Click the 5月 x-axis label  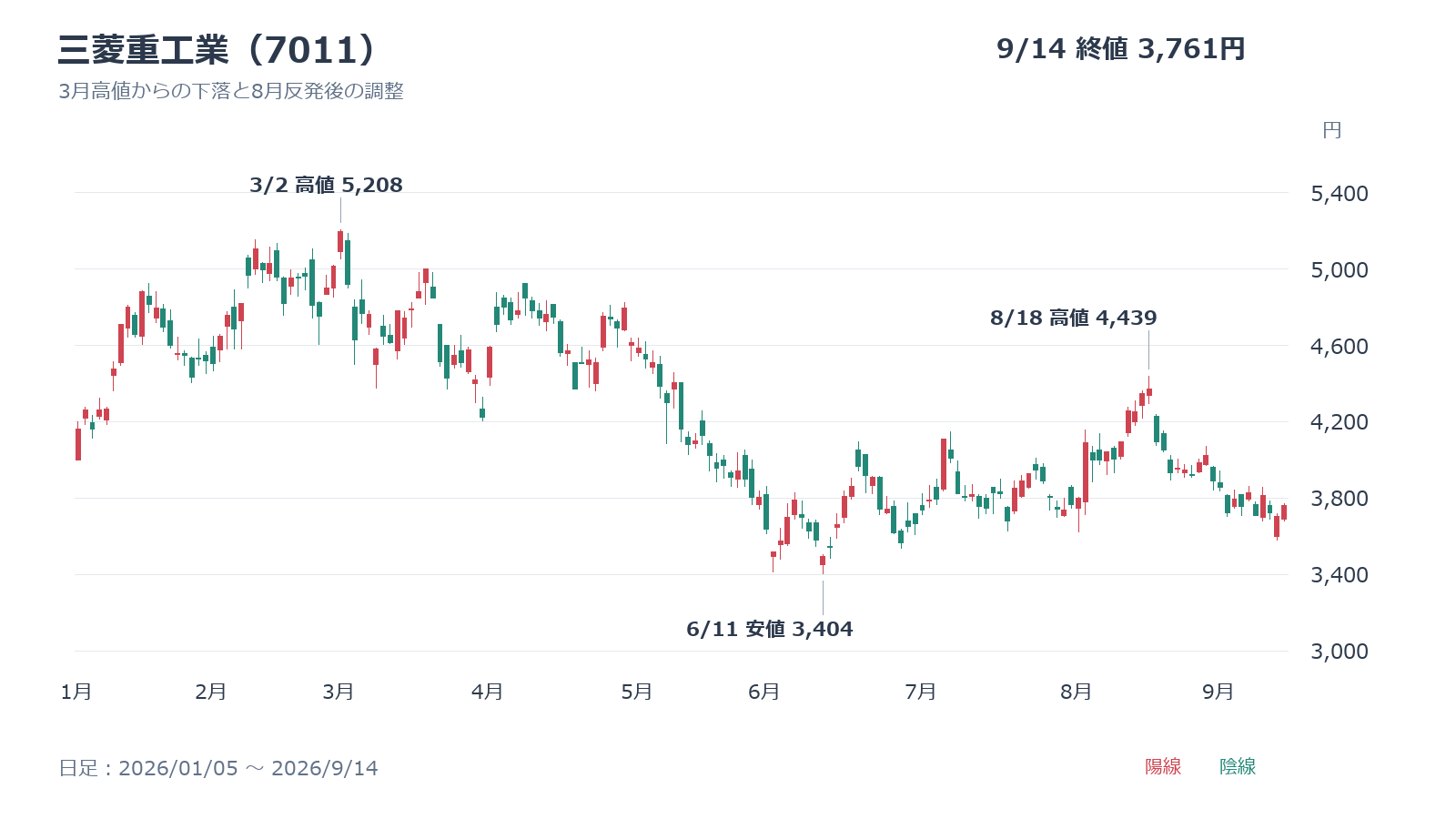[637, 692]
